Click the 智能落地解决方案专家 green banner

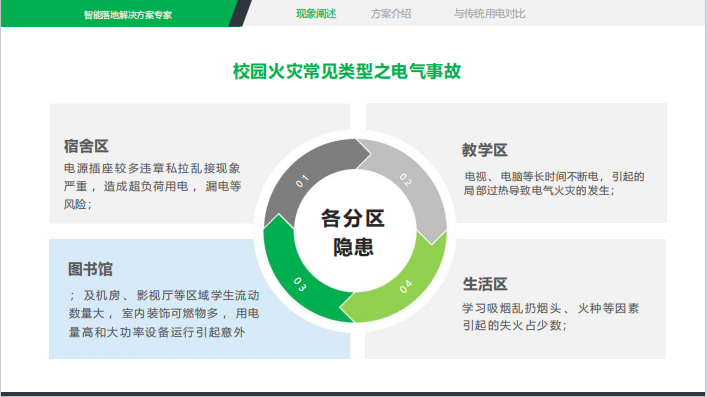(x=119, y=14)
